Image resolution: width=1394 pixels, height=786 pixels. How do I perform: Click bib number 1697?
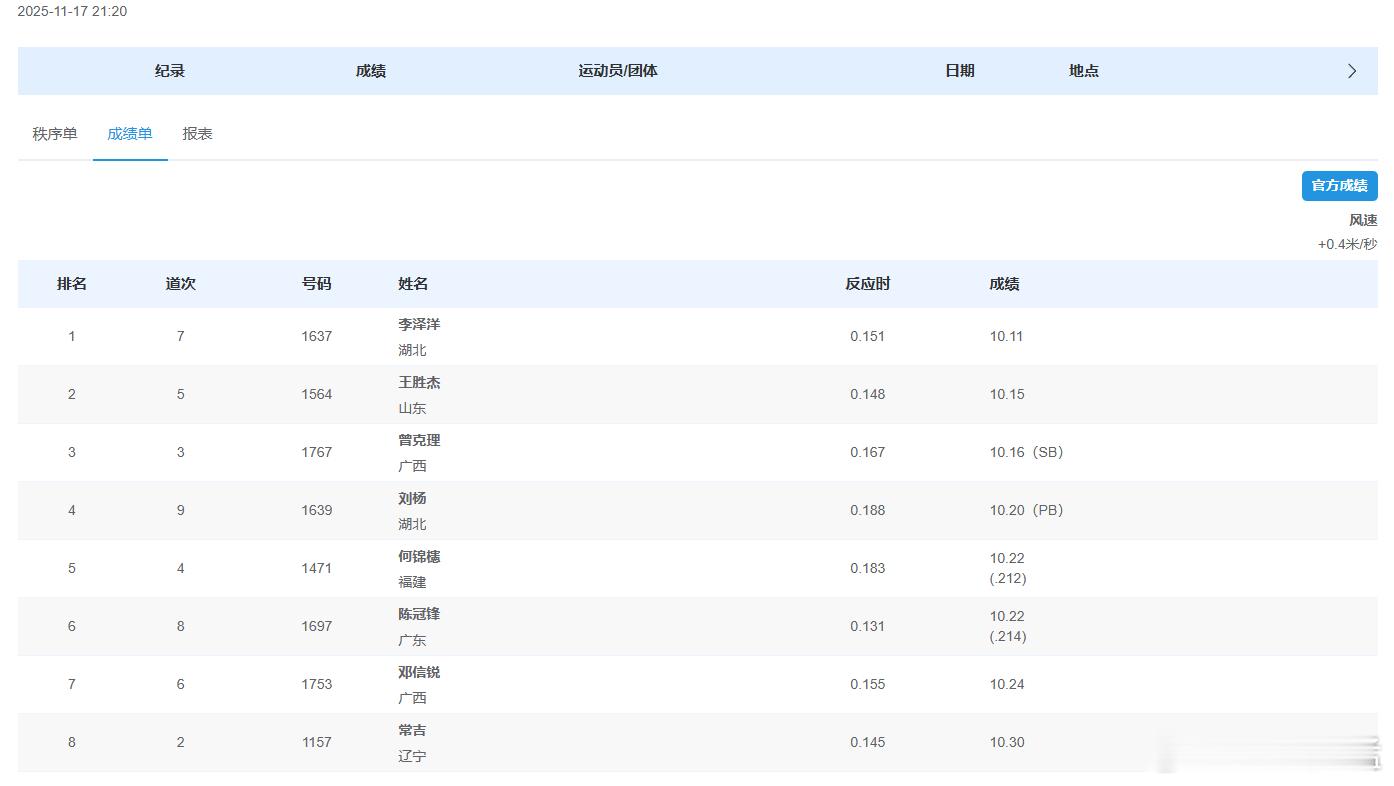pyautogui.click(x=317, y=626)
